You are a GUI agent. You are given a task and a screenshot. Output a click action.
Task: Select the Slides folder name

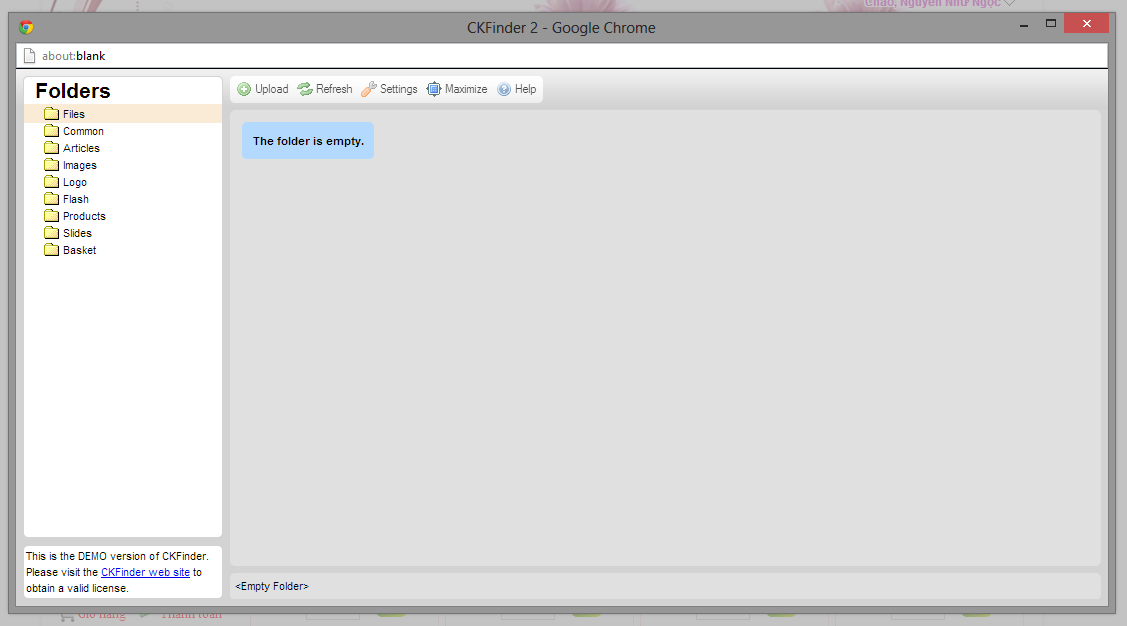[x=78, y=234]
